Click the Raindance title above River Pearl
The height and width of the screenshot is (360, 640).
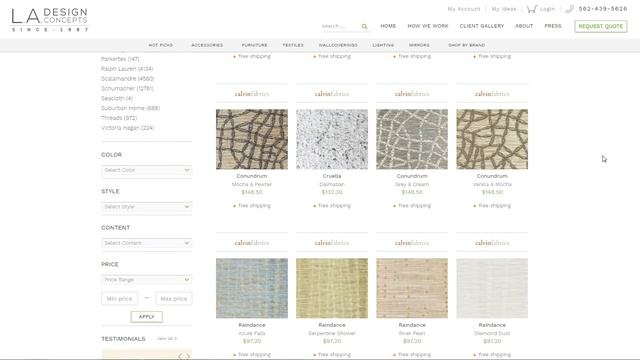[x=412, y=325]
